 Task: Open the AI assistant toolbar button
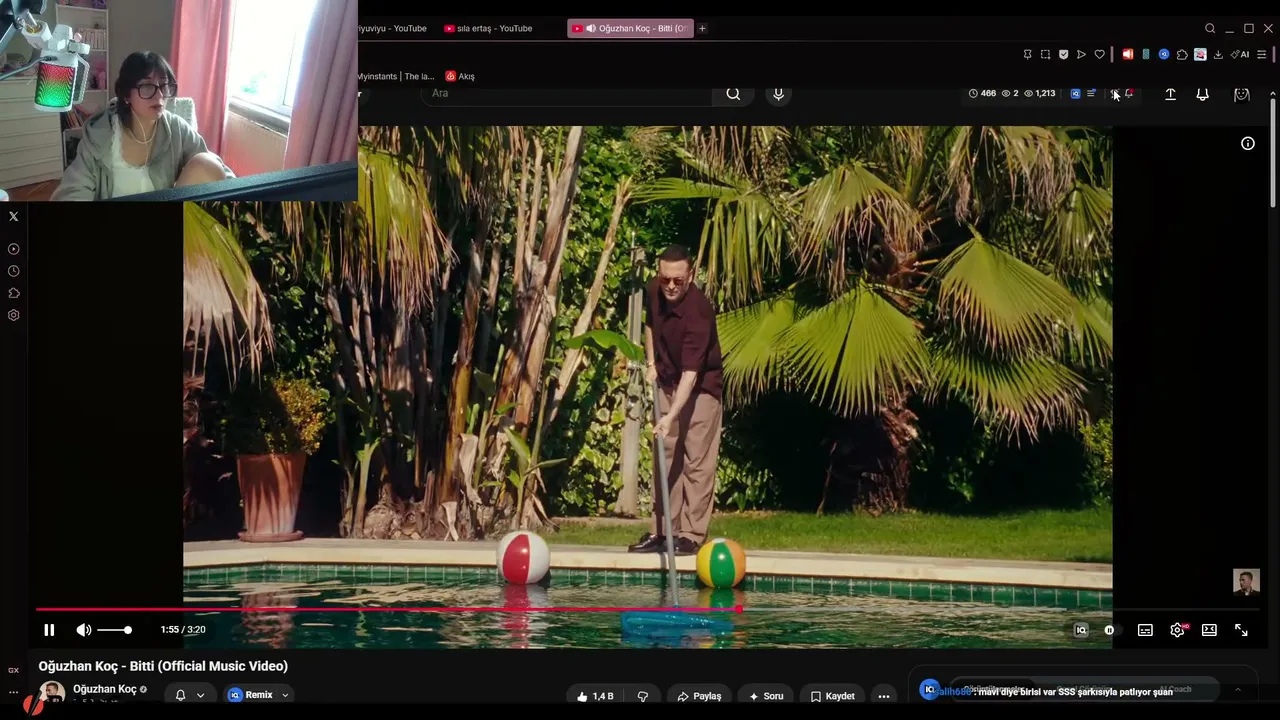pos(1240,54)
